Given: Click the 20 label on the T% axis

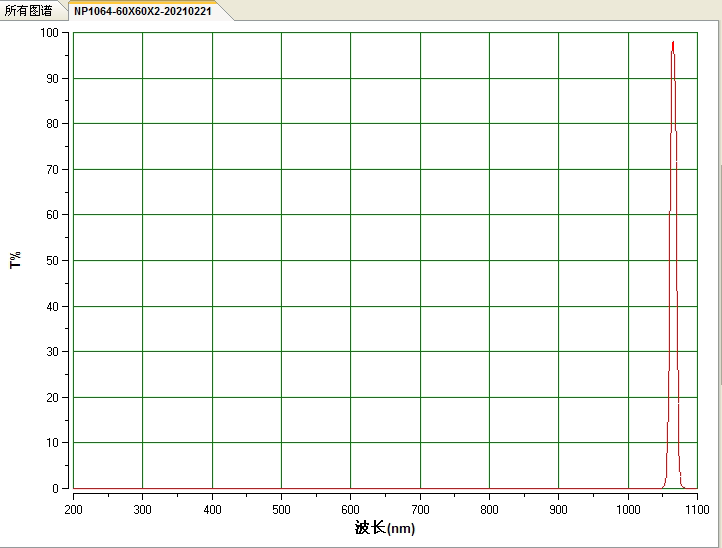Looking at the screenshot, I should pos(52,397).
